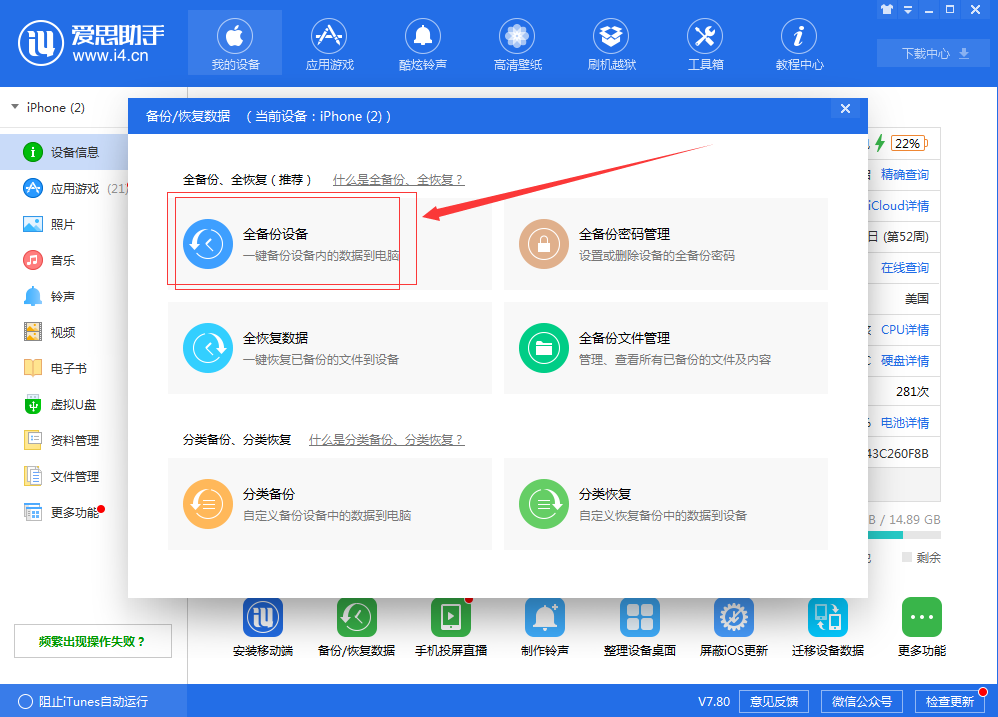998x717 pixels.
Task: View 硬盘详情 link
Action: [x=904, y=361]
